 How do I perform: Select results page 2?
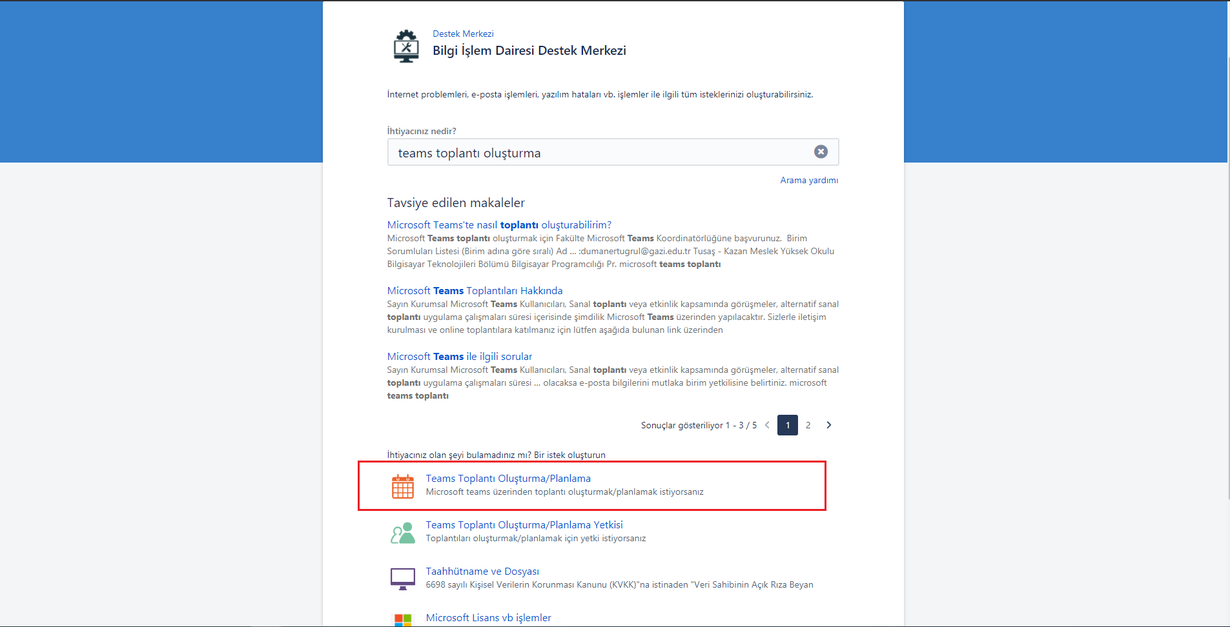coord(808,425)
